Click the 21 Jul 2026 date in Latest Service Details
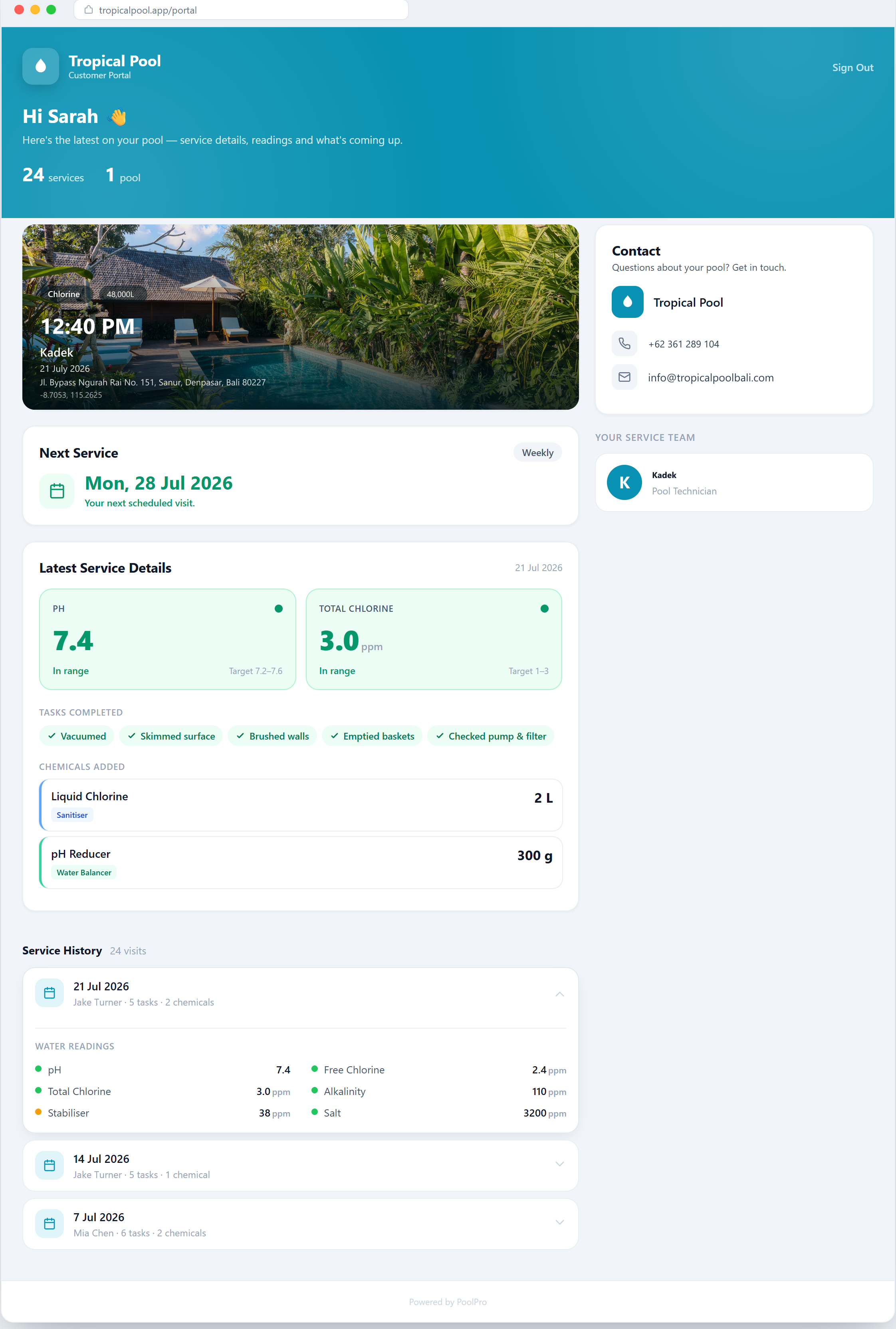The image size is (896, 1329). (538, 567)
